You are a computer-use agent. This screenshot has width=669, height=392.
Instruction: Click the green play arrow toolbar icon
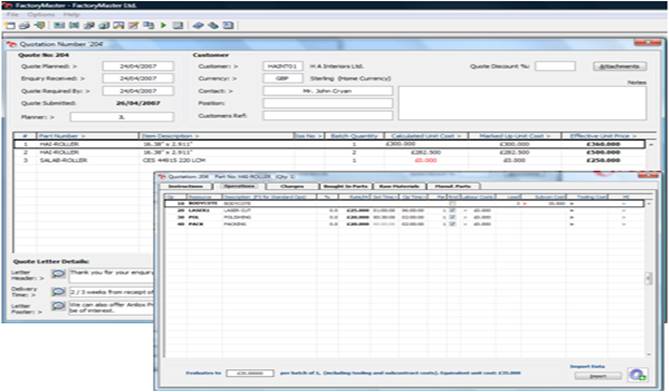coord(163,26)
